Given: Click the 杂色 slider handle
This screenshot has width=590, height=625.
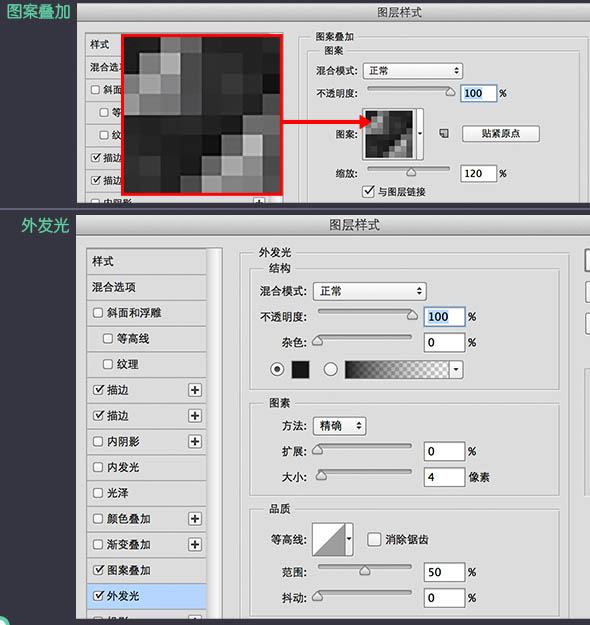Looking at the screenshot, I should pyautogui.click(x=317, y=341).
